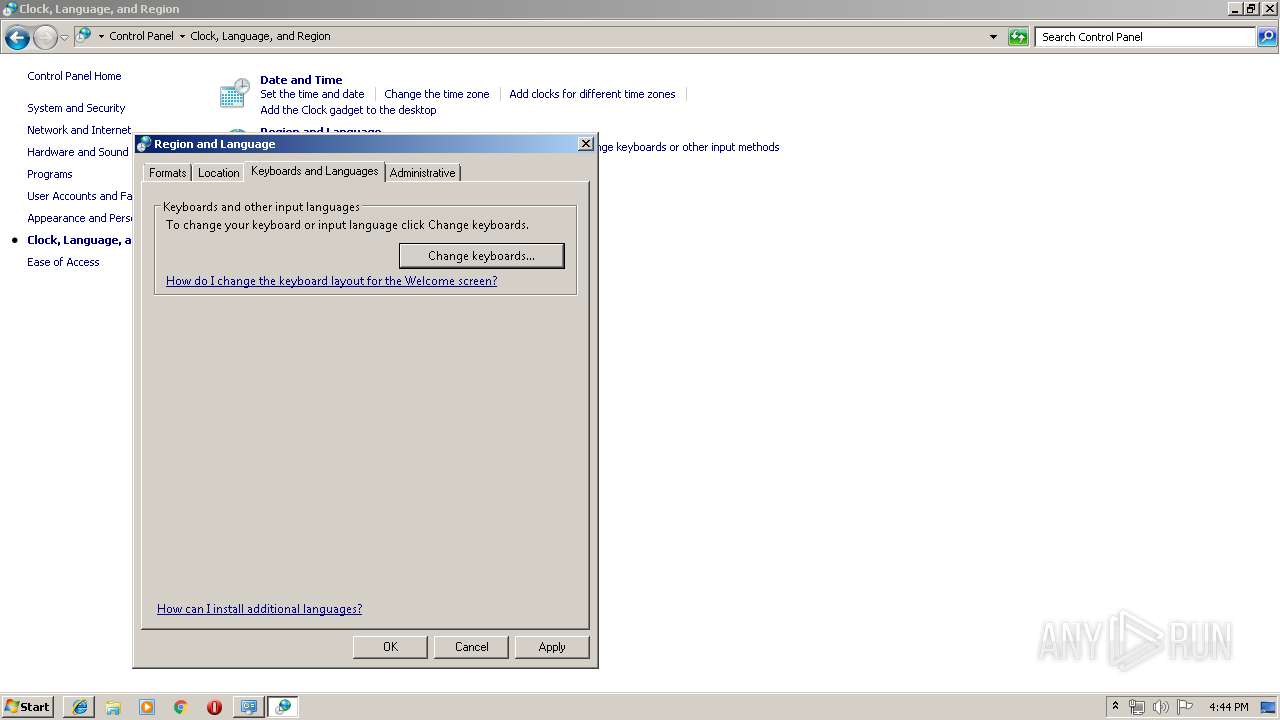Launch Windows Media Player from taskbar
Viewport: 1280px width, 720px height.
tap(147, 707)
